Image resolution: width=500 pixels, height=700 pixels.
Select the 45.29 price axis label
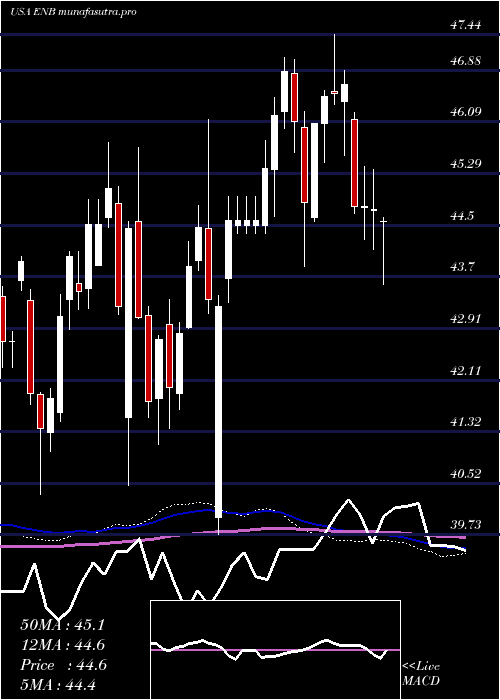pos(465,163)
